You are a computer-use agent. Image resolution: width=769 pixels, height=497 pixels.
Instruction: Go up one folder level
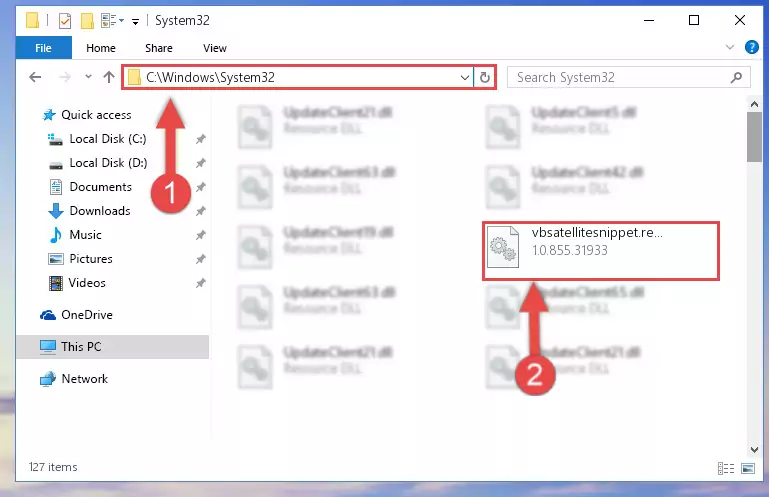(109, 77)
